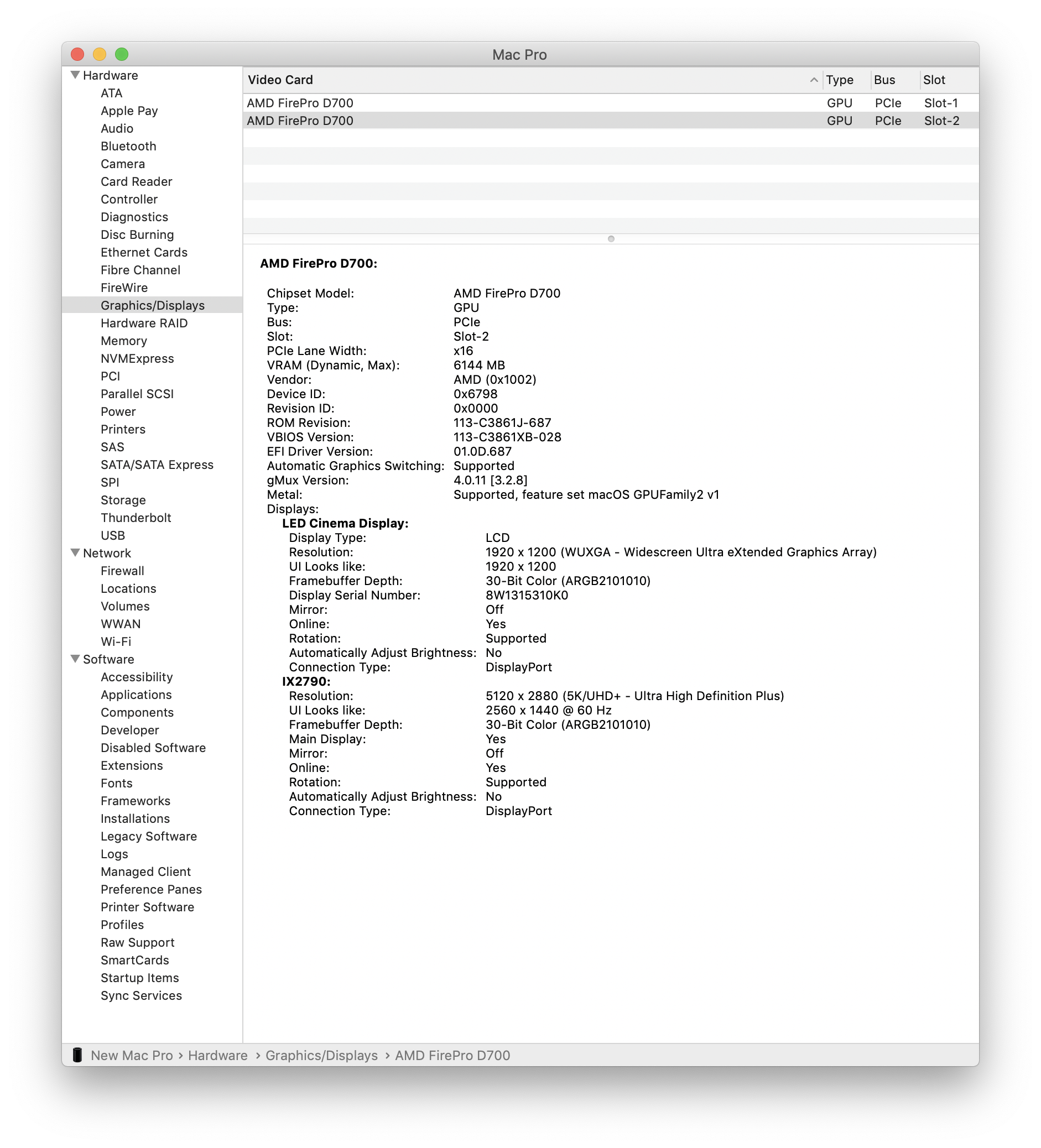Show Applications under Software

(x=136, y=693)
